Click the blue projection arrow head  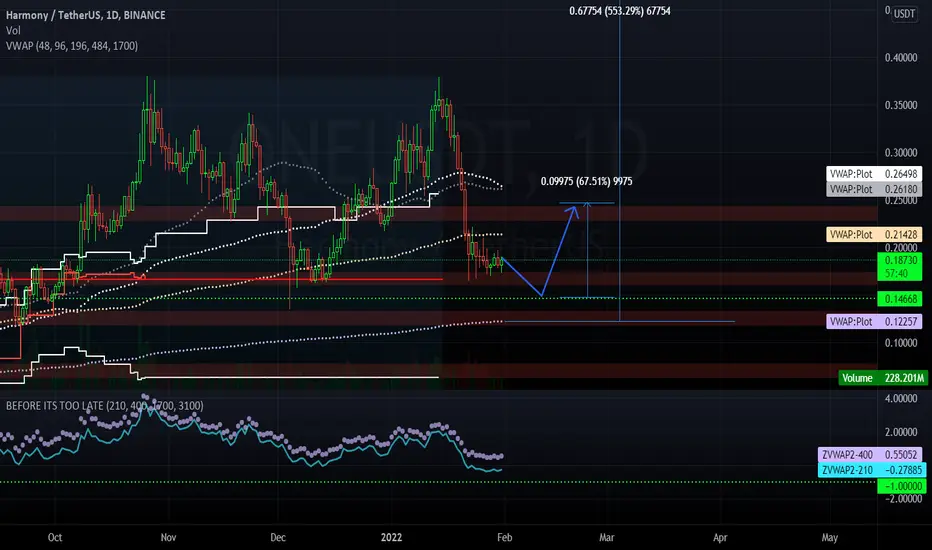(574, 209)
